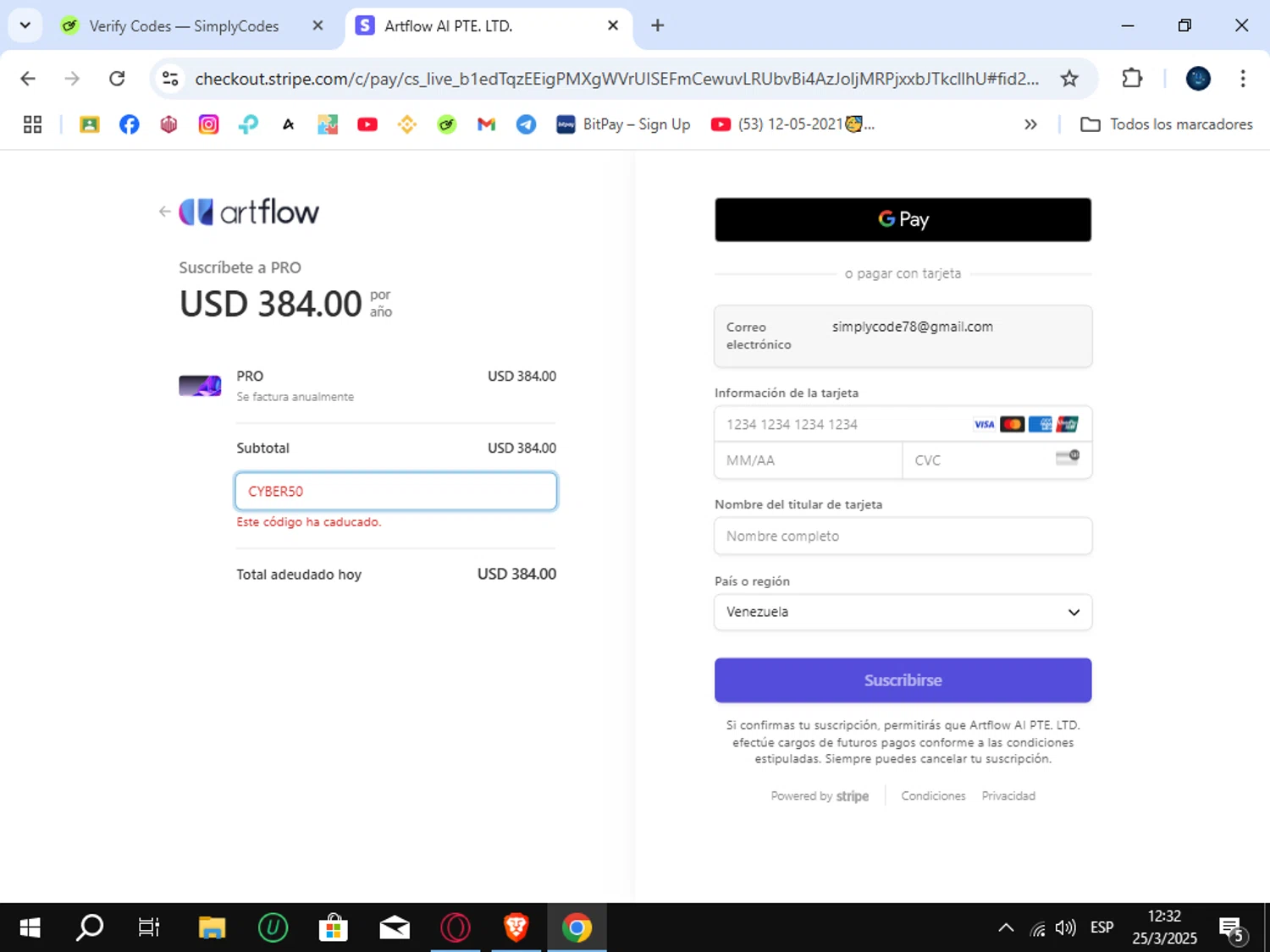The height and width of the screenshot is (952, 1270).
Task: Focus the CYBER50 promo code field
Action: point(396,491)
